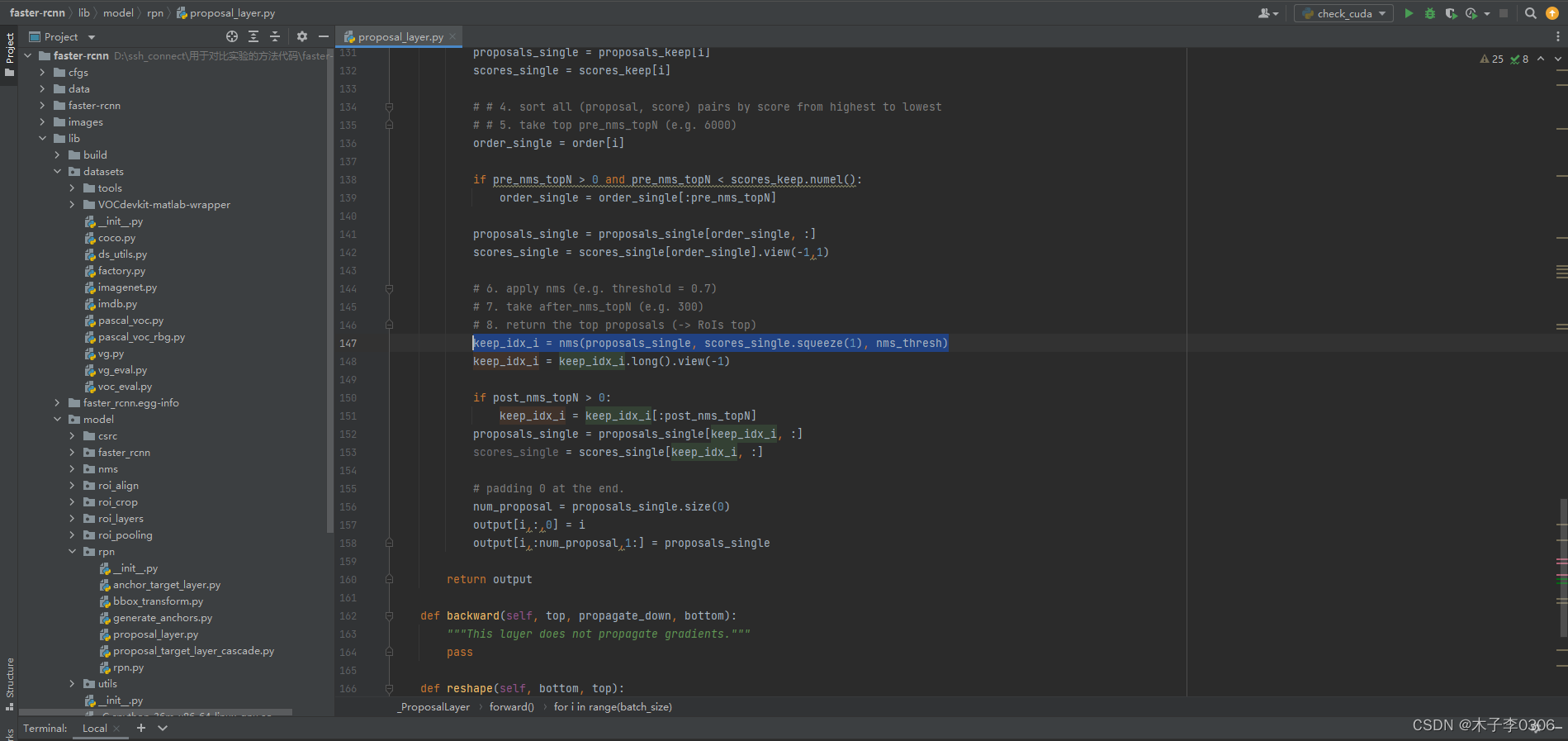The height and width of the screenshot is (741, 1568).
Task: Expand the roi_align folder
Action: click(73, 486)
